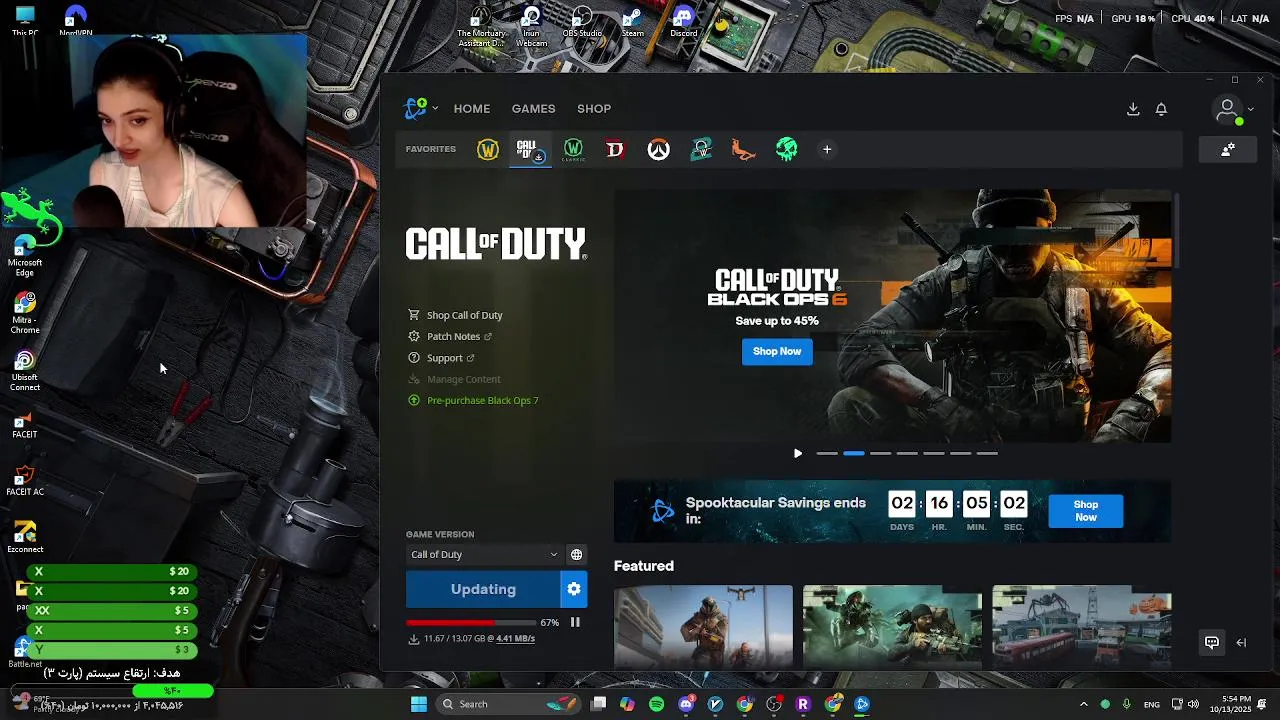Click Shop Call of Duty link
This screenshot has height=720, width=1280.
tap(455, 315)
